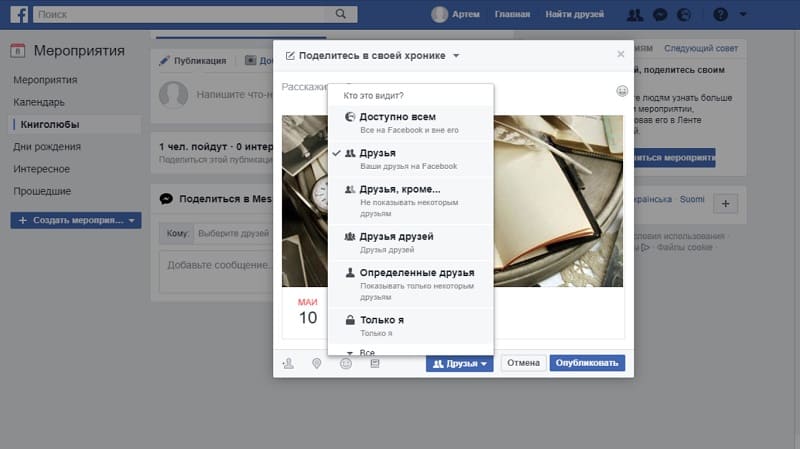Open the Друзья audience dropdown button
Screen dimensions: 800x449
click(x=459, y=363)
